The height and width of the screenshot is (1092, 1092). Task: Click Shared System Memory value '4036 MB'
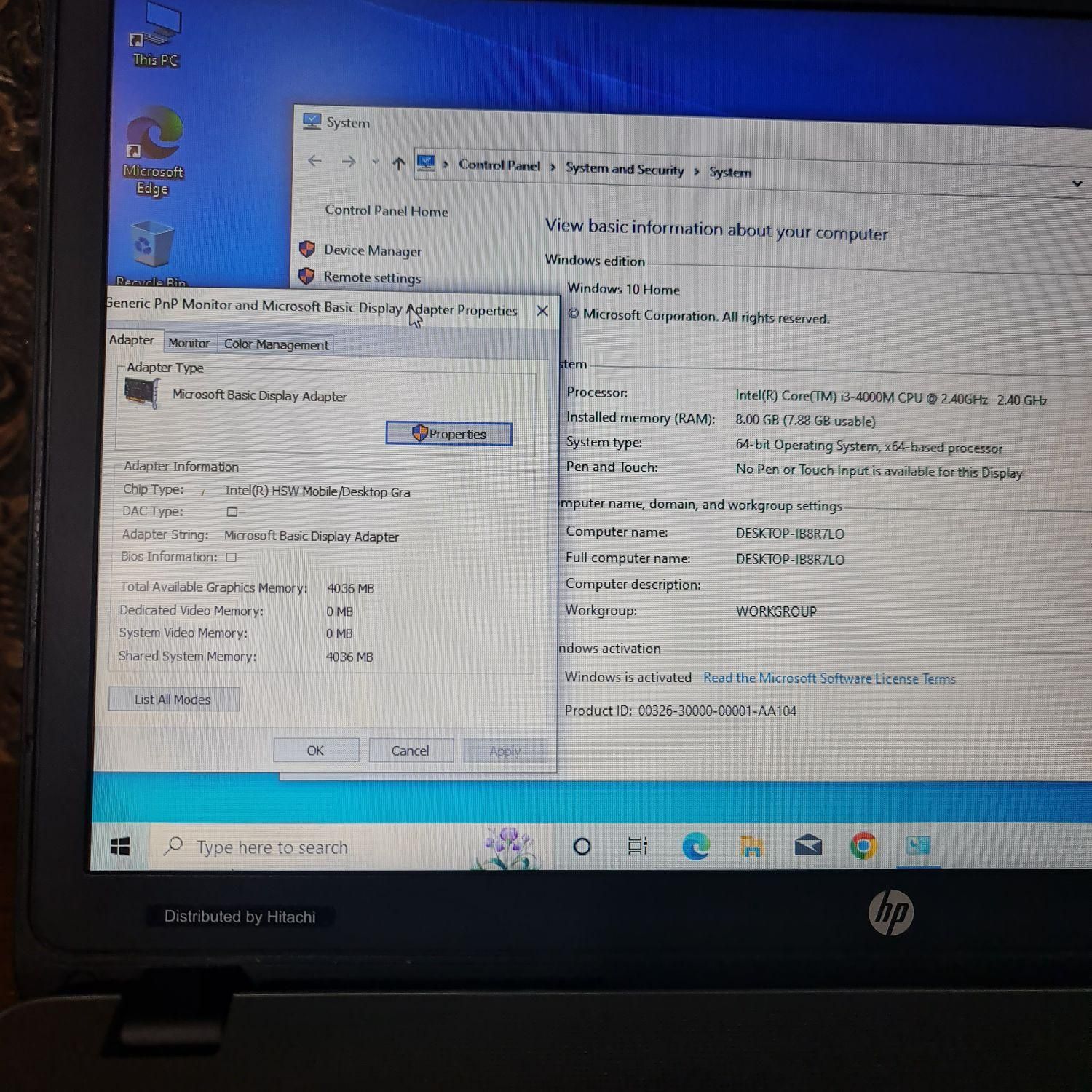349,657
